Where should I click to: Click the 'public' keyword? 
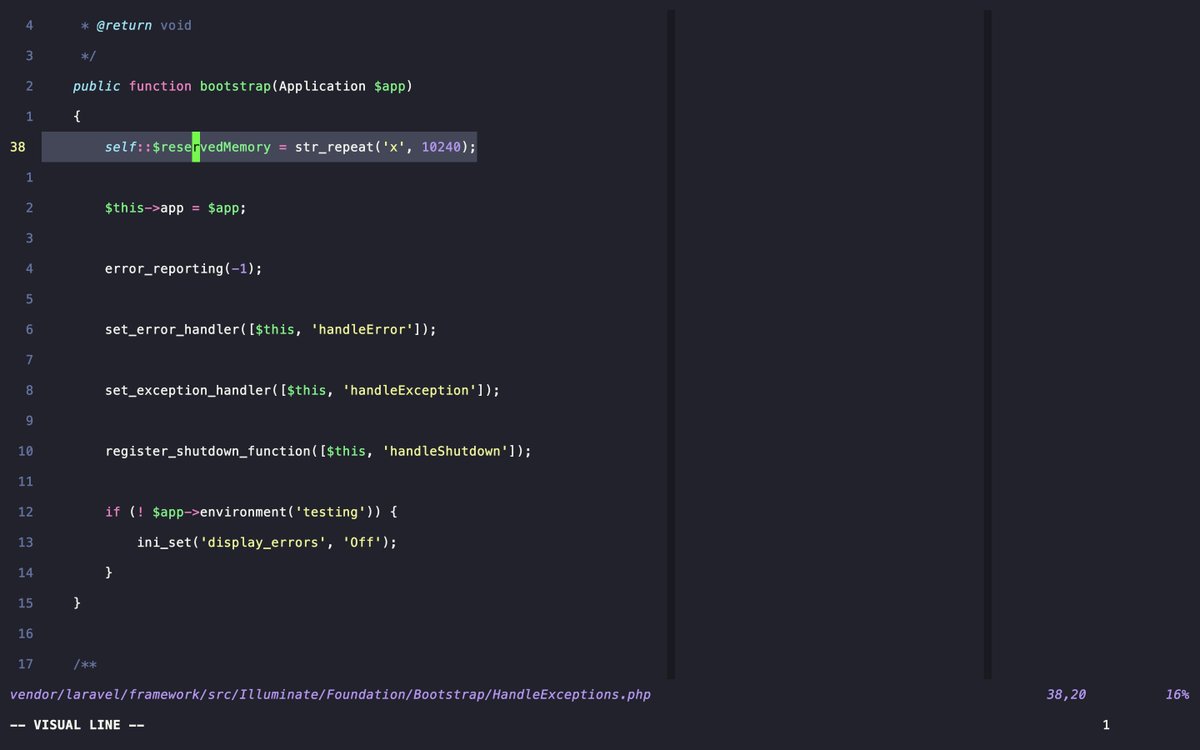(97, 86)
